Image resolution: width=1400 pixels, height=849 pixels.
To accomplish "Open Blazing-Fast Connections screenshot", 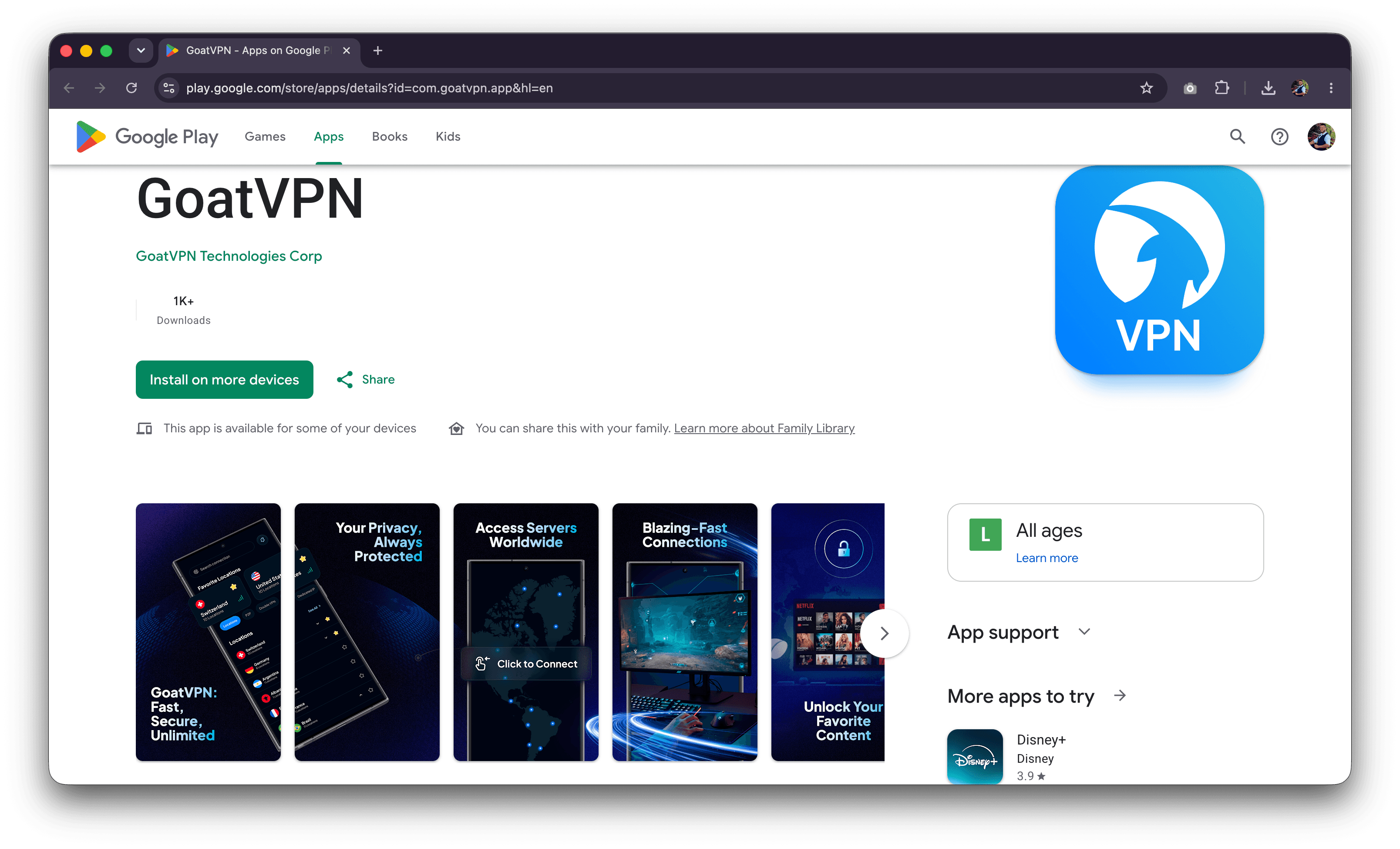I will coord(685,632).
